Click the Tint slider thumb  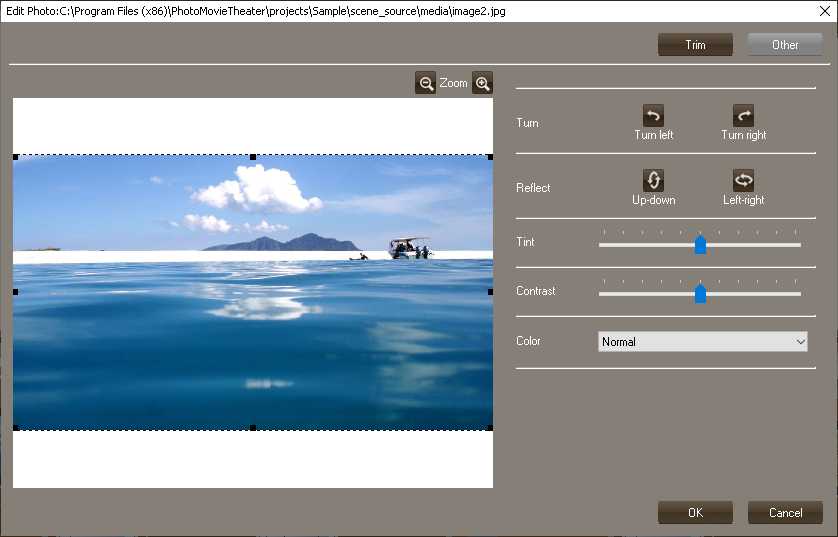(700, 244)
